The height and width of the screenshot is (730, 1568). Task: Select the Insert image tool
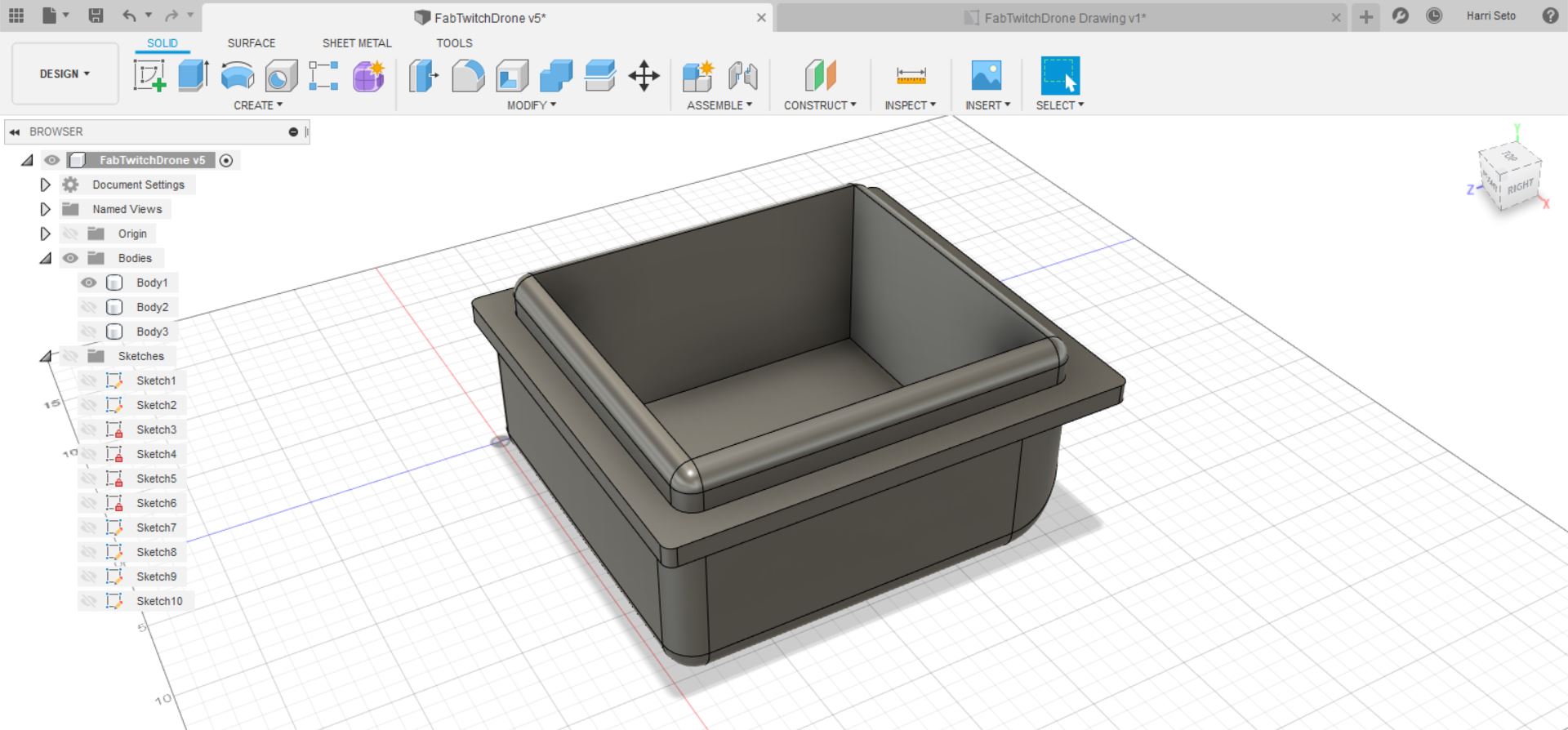[987, 75]
